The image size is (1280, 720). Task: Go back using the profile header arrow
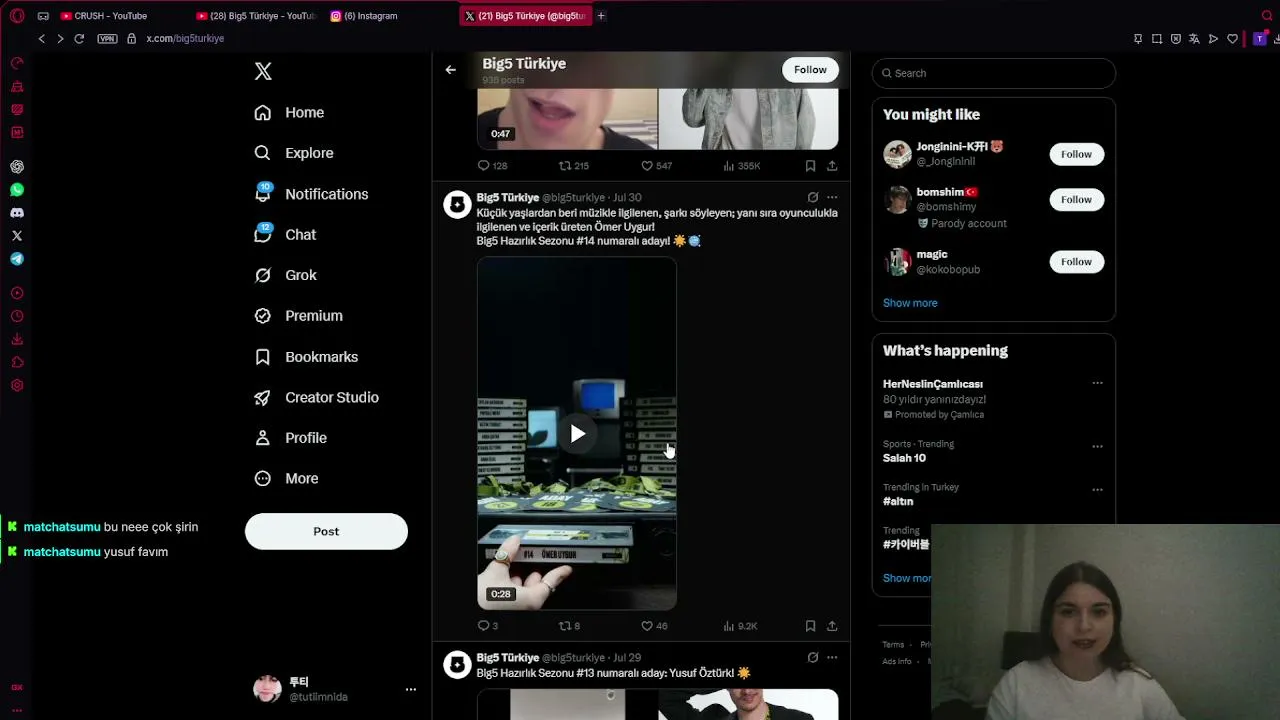[x=451, y=69]
